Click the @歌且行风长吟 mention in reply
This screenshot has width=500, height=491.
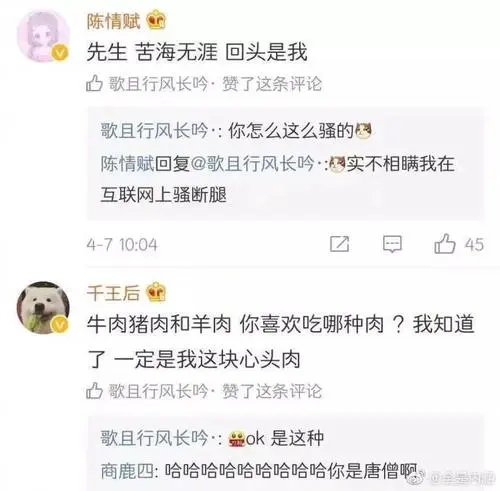tap(252, 164)
